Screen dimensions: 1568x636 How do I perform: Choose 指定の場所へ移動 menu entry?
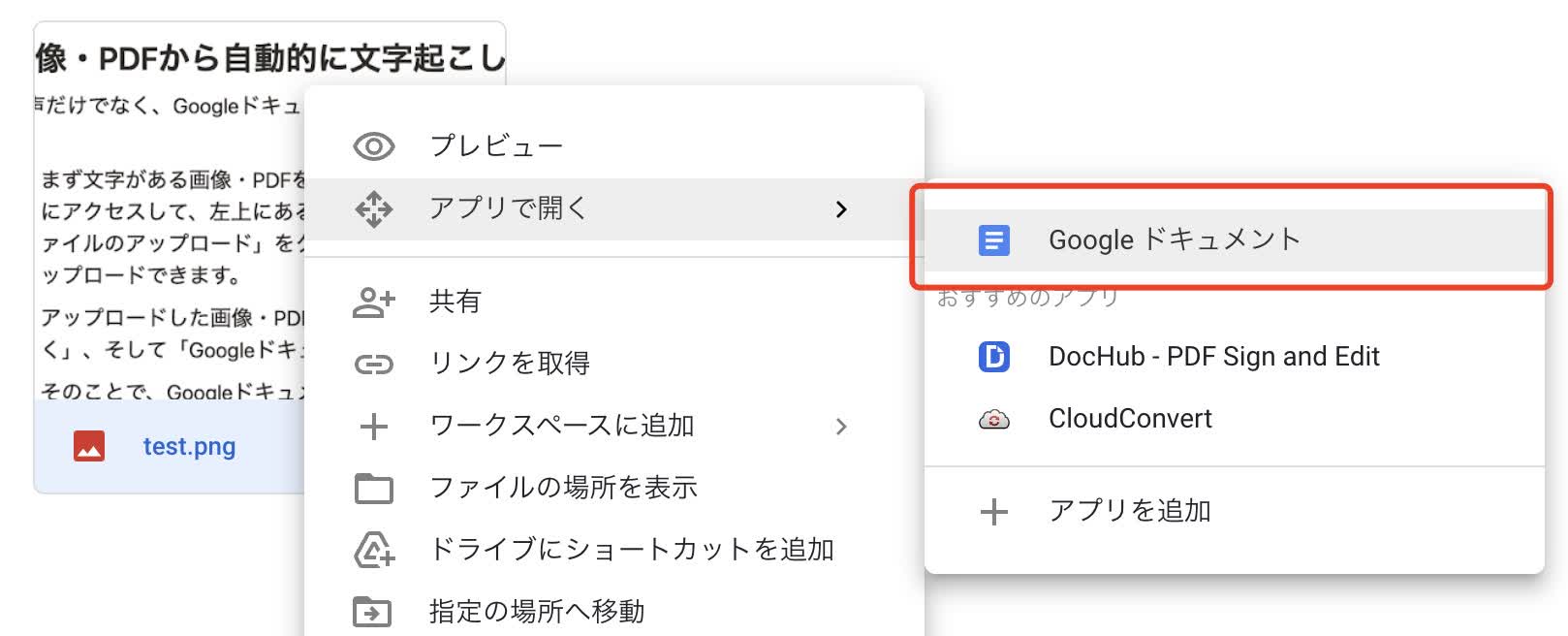click(x=614, y=612)
